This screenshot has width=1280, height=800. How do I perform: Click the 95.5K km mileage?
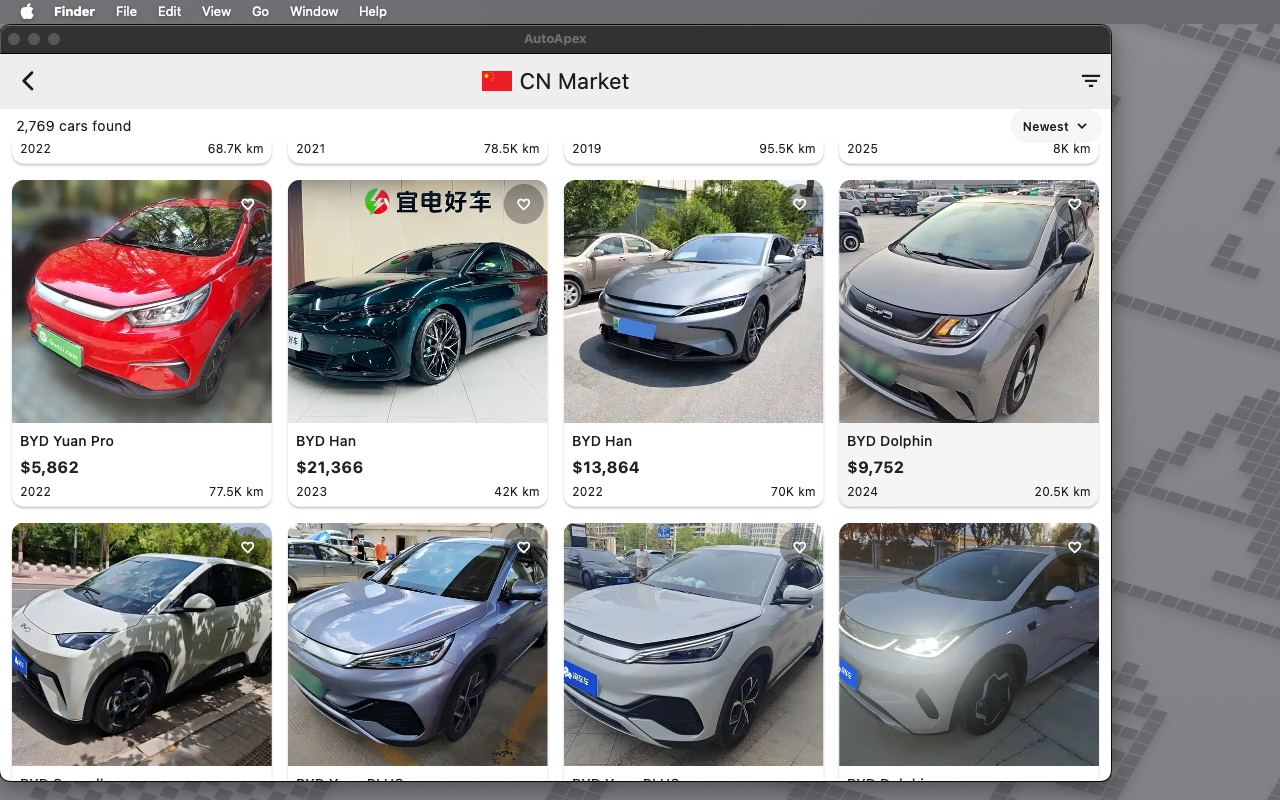click(788, 149)
